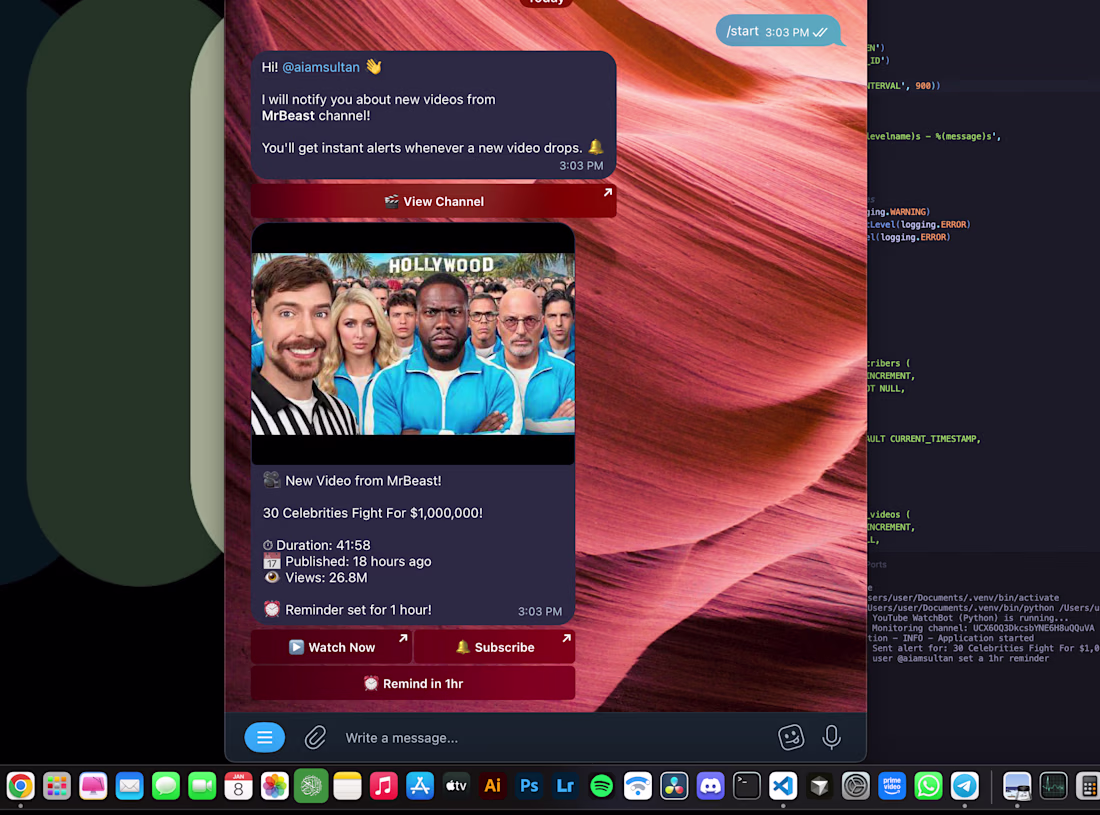Image resolution: width=1100 pixels, height=815 pixels.
Task: Open Terminal from the dock
Action: tap(746, 786)
